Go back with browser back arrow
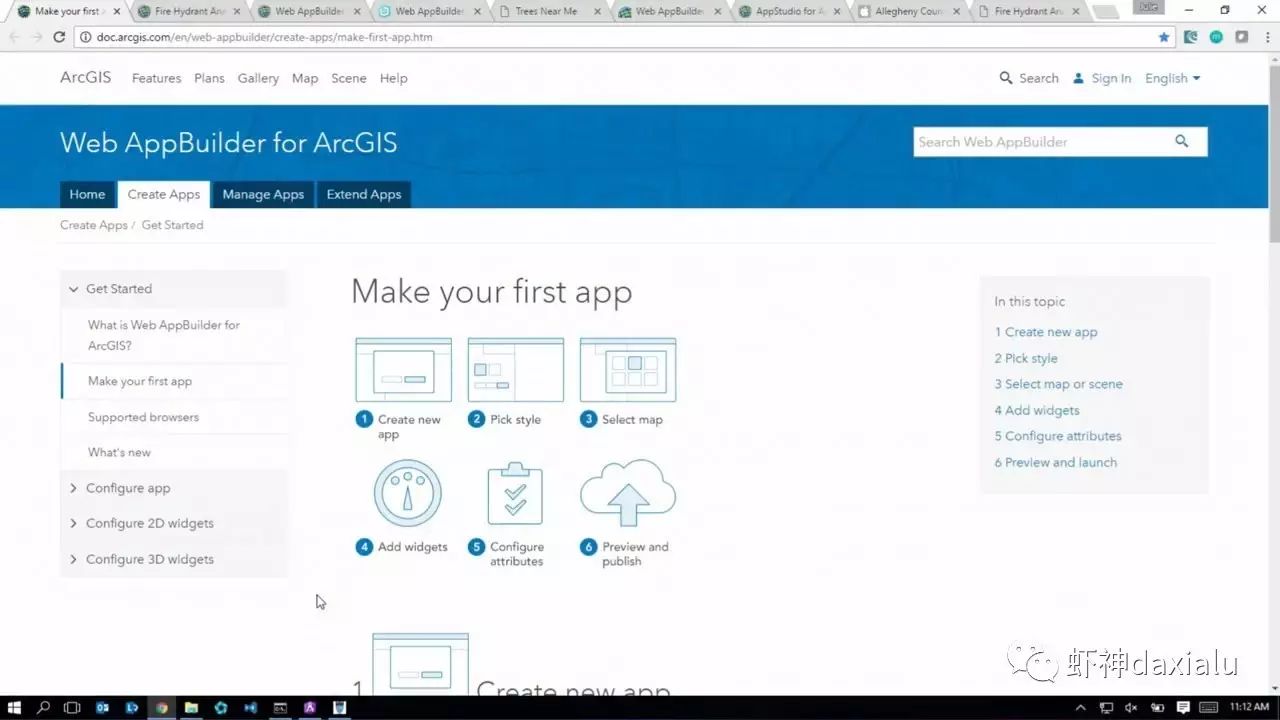 (x=14, y=37)
